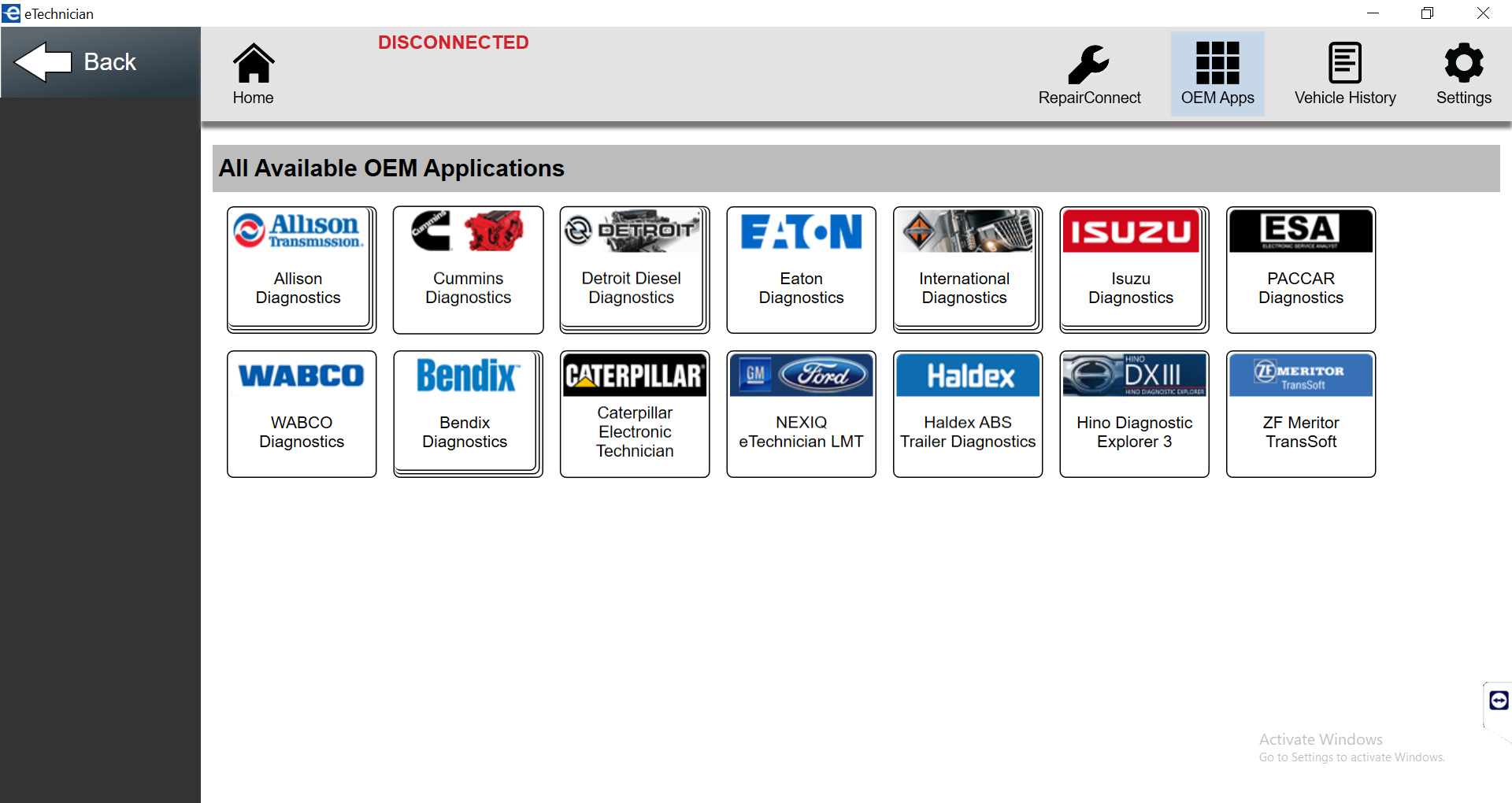Click All Available OEM Applications heading

(x=391, y=168)
